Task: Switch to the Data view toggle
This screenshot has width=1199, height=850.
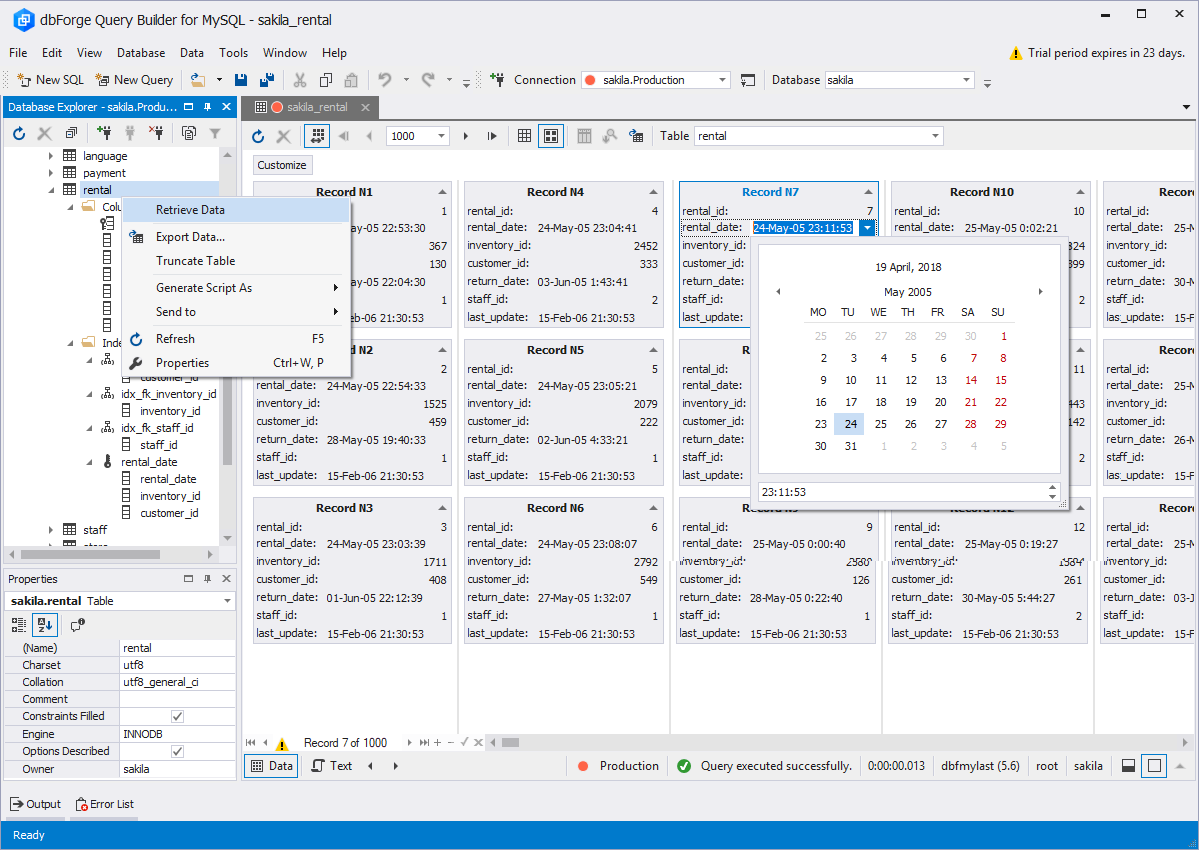Action: coord(271,766)
